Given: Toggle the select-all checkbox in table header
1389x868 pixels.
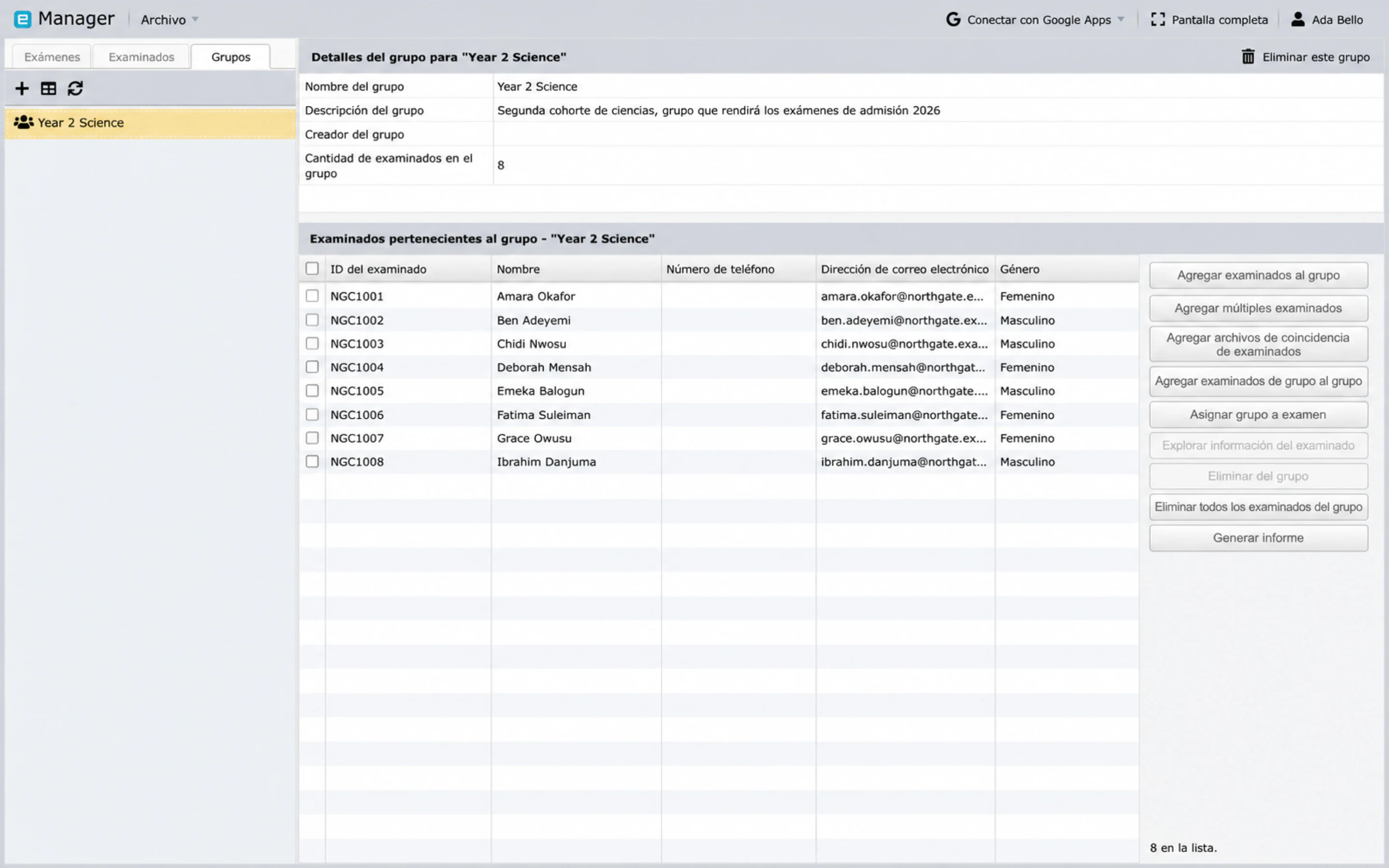Looking at the screenshot, I should click(312, 269).
